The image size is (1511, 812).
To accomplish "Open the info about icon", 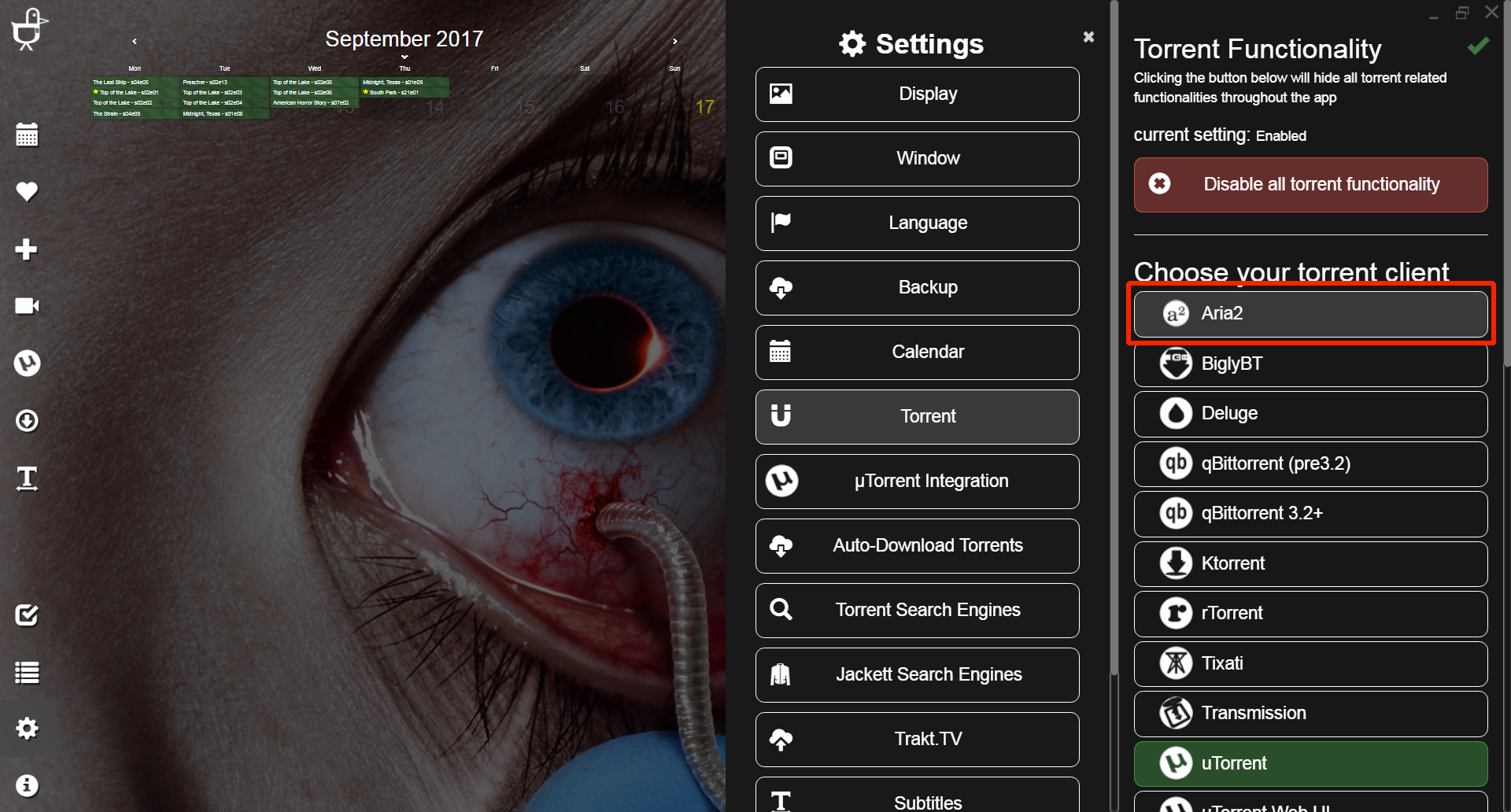I will pyautogui.click(x=27, y=785).
